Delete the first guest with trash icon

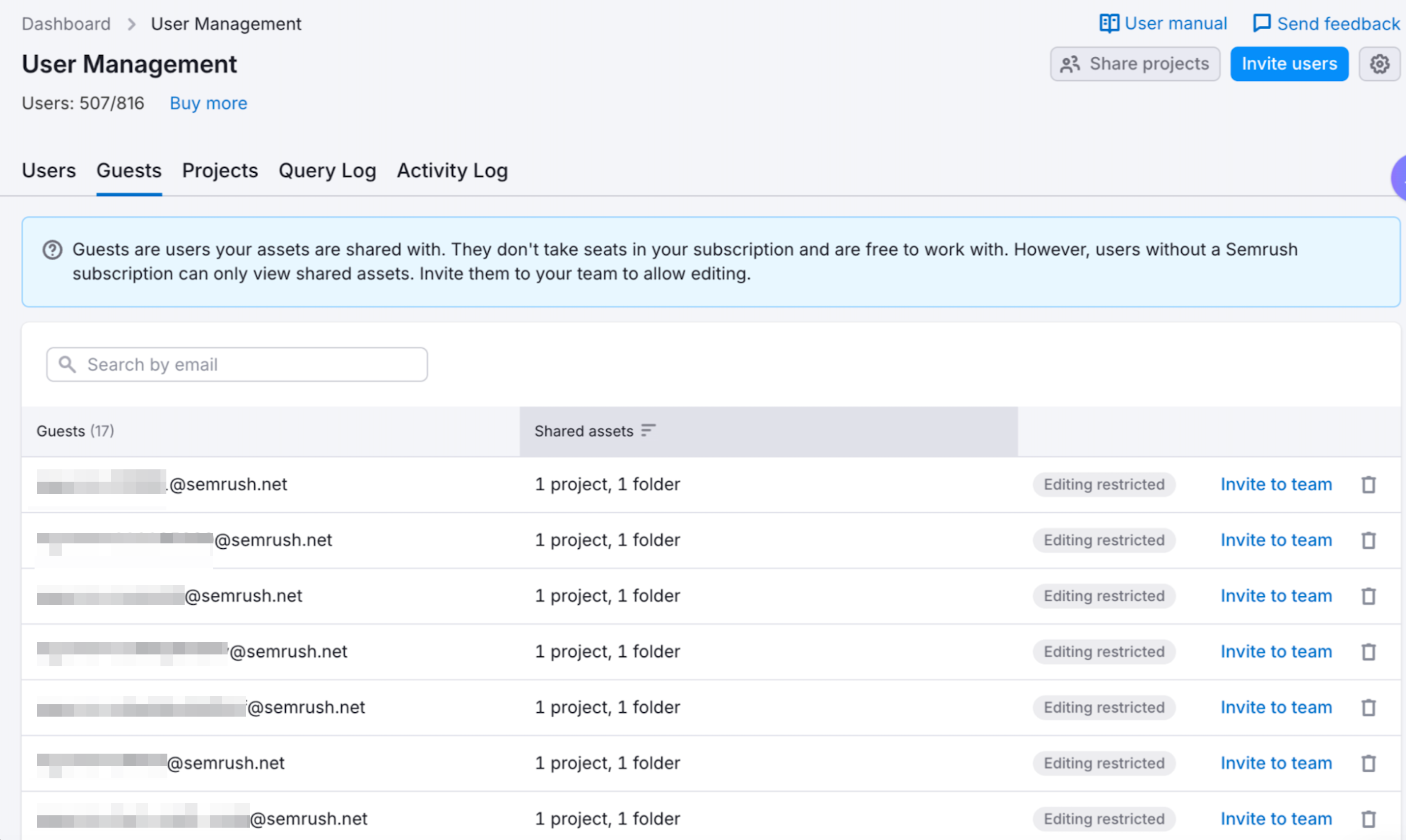[x=1368, y=485]
